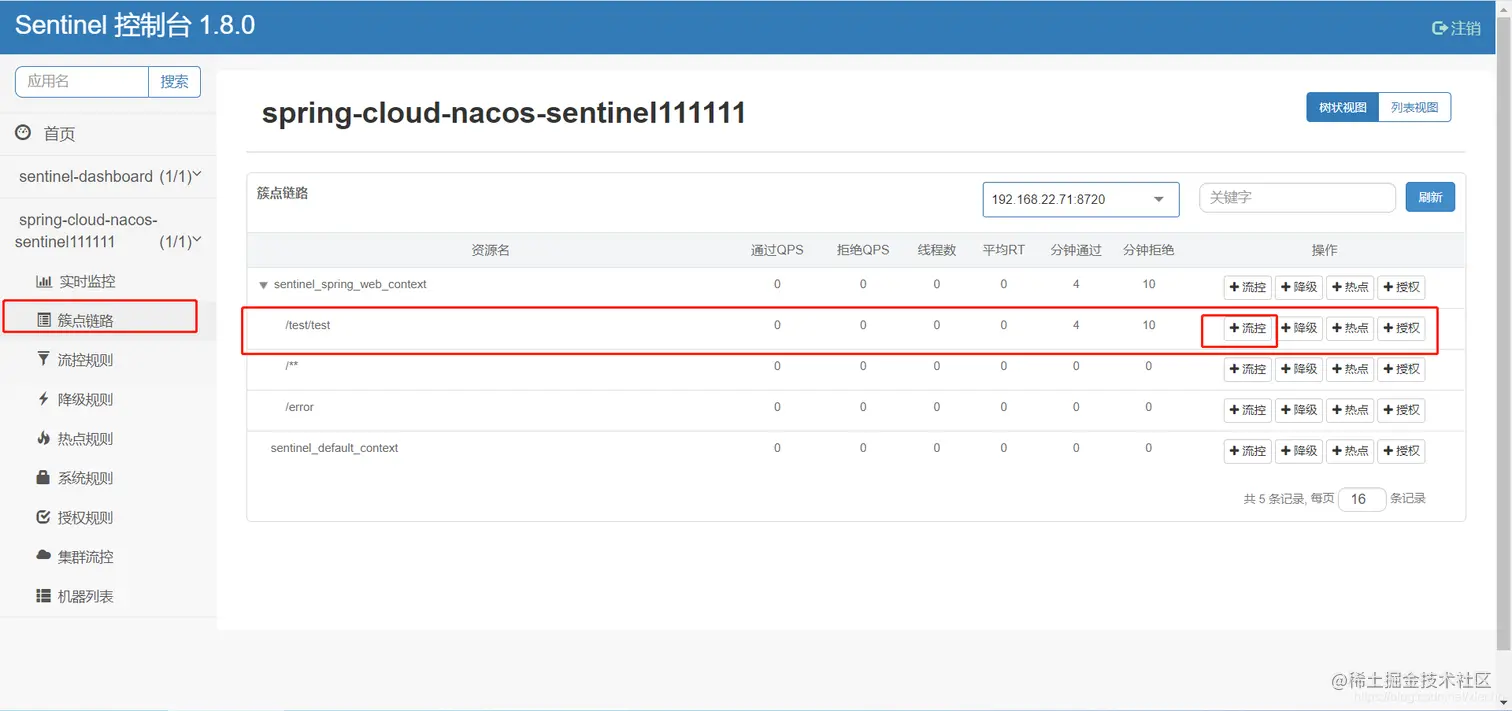Add 降级 rule for /** resource
Viewport: 1512px width, 711px height.
pos(1299,369)
